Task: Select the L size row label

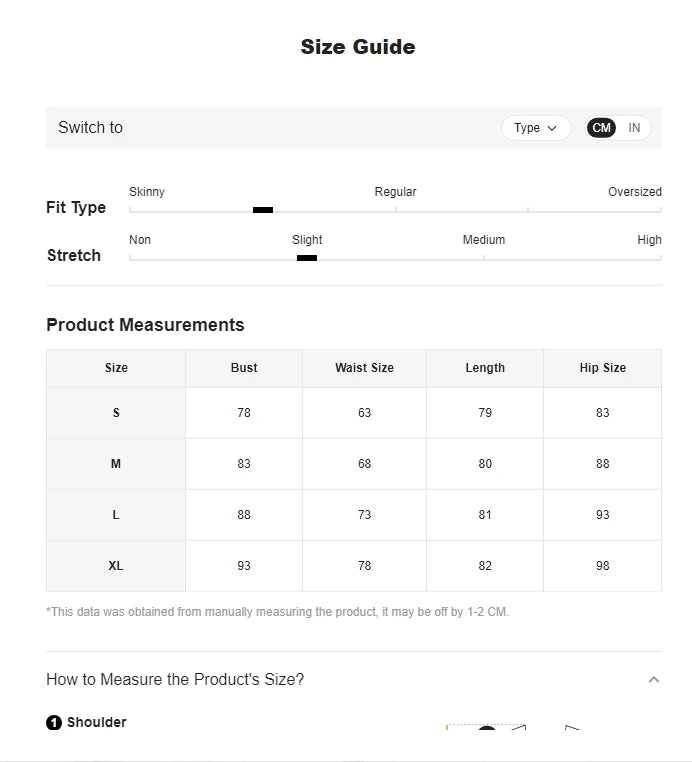Action: point(116,515)
